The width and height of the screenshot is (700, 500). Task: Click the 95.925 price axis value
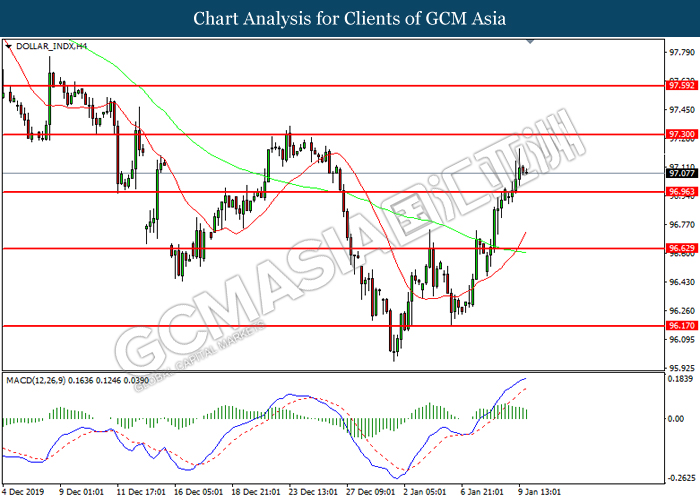682,368
